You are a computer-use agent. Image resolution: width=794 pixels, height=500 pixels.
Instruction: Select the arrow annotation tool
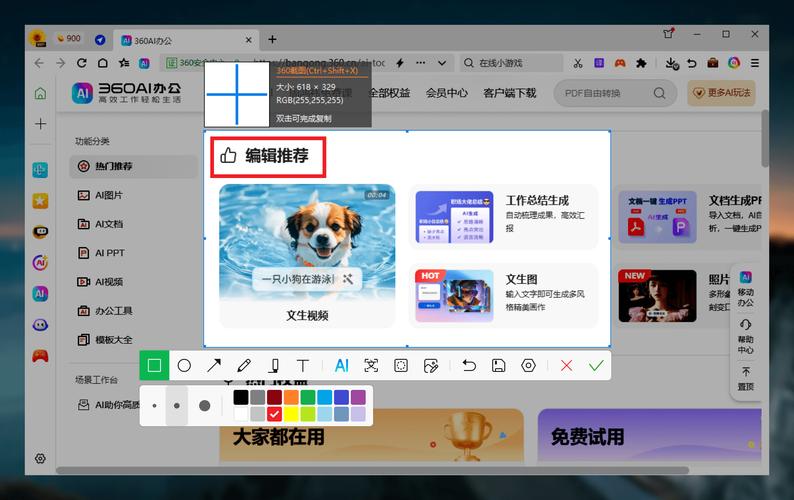(x=213, y=366)
